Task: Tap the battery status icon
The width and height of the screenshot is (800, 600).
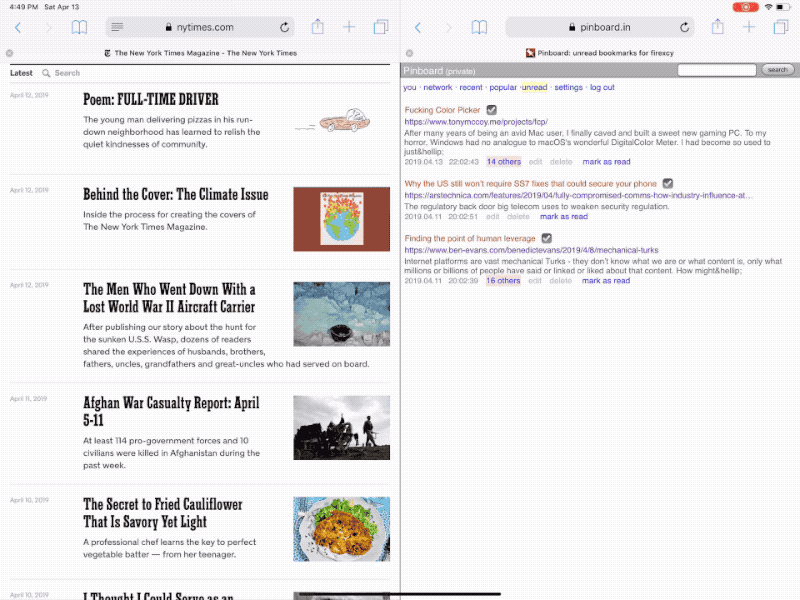Action: pos(783,7)
